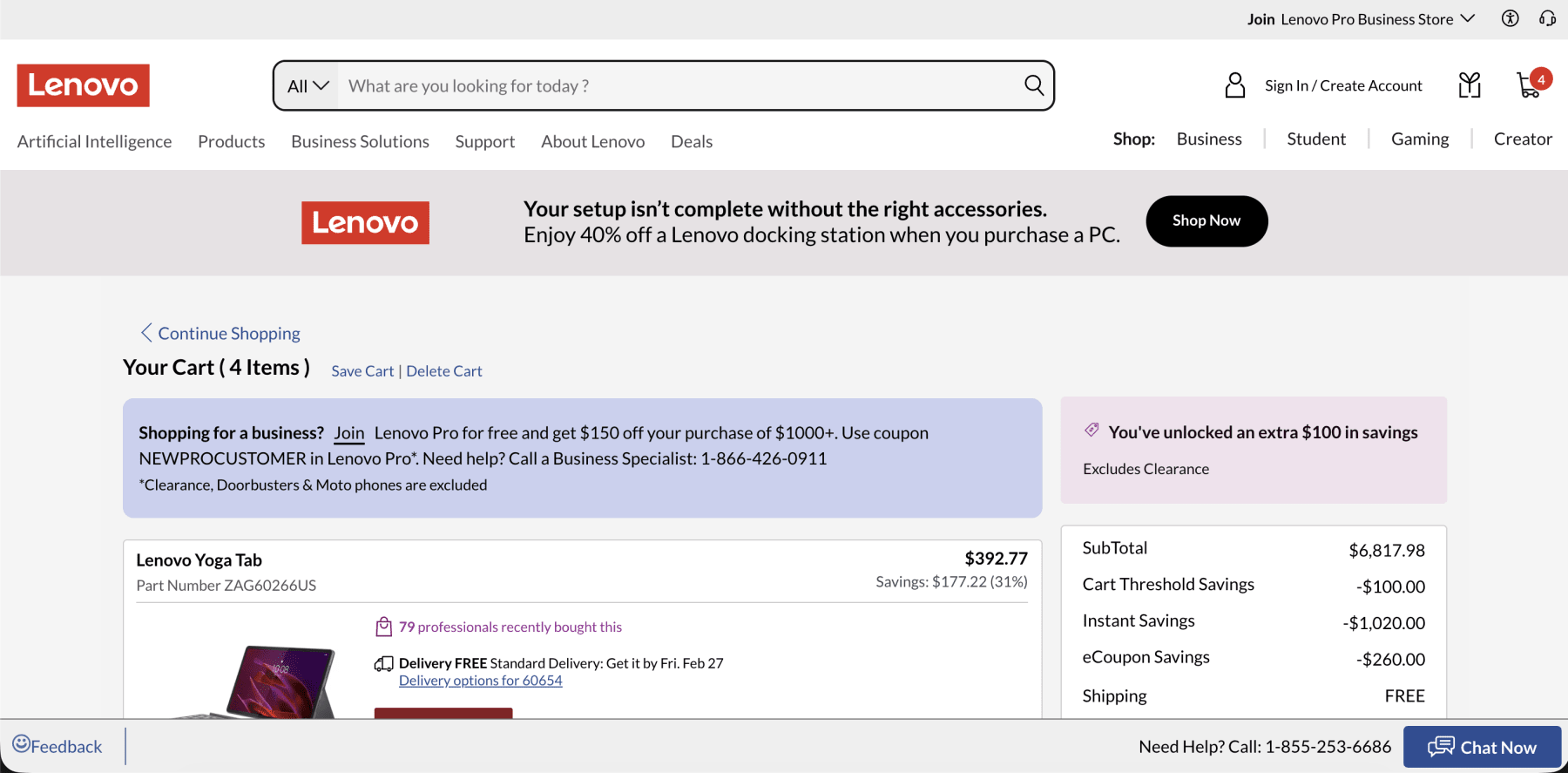Open Sign In / Create Account
The image size is (1568, 773).
(x=1343, y=85)
